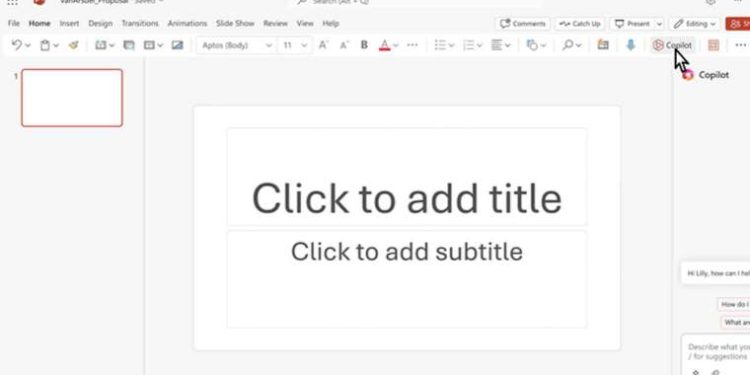Switch to the Insert tab
Viewport: 750px width, 375px height.
point(69,23)
